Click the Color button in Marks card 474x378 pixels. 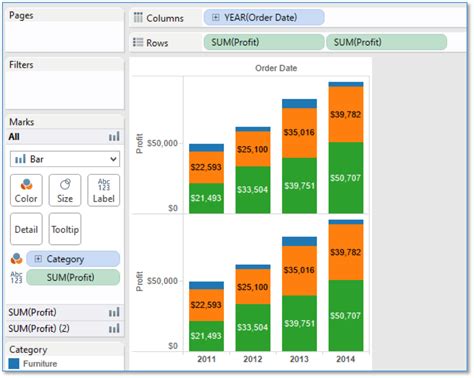[x=26, y=190]
